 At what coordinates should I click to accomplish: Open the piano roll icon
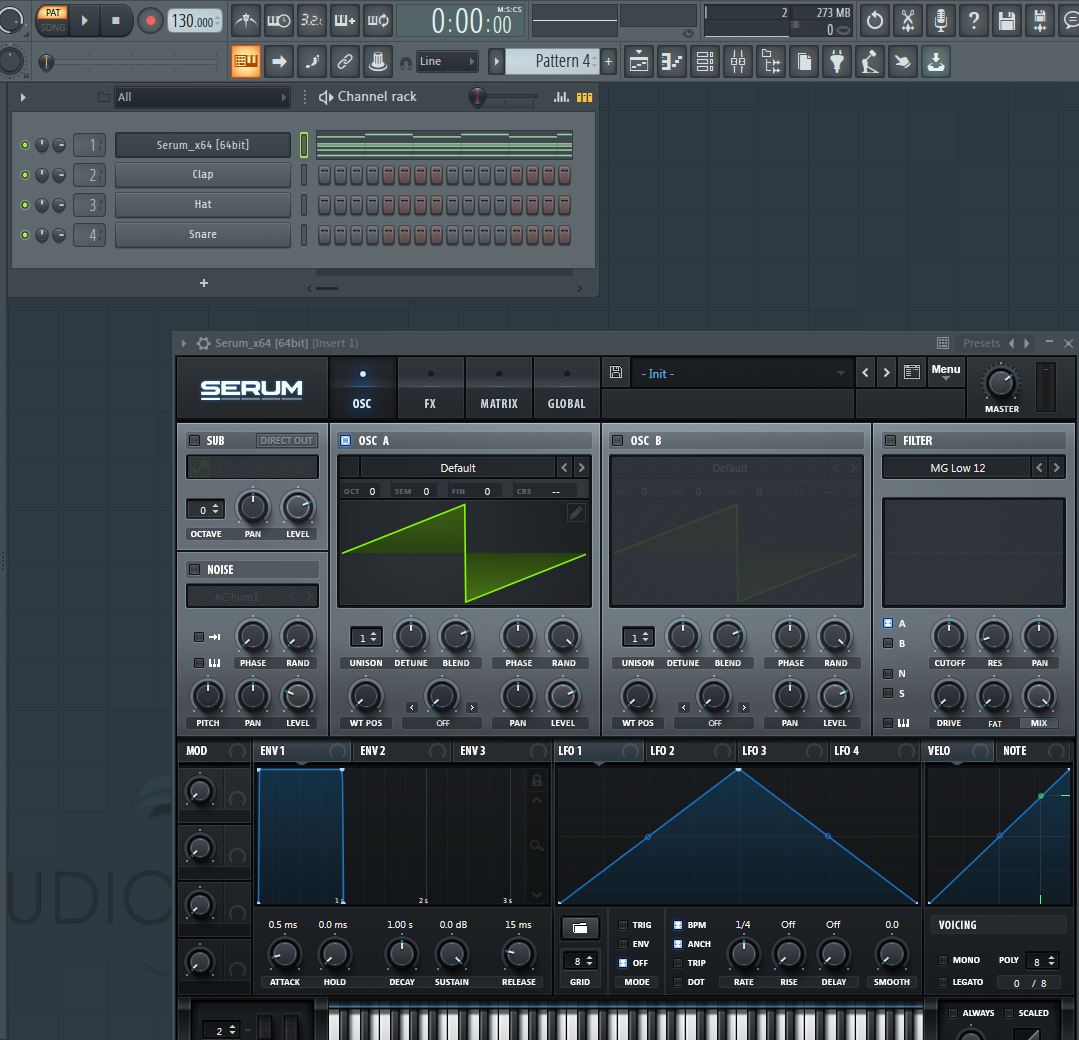672,62
